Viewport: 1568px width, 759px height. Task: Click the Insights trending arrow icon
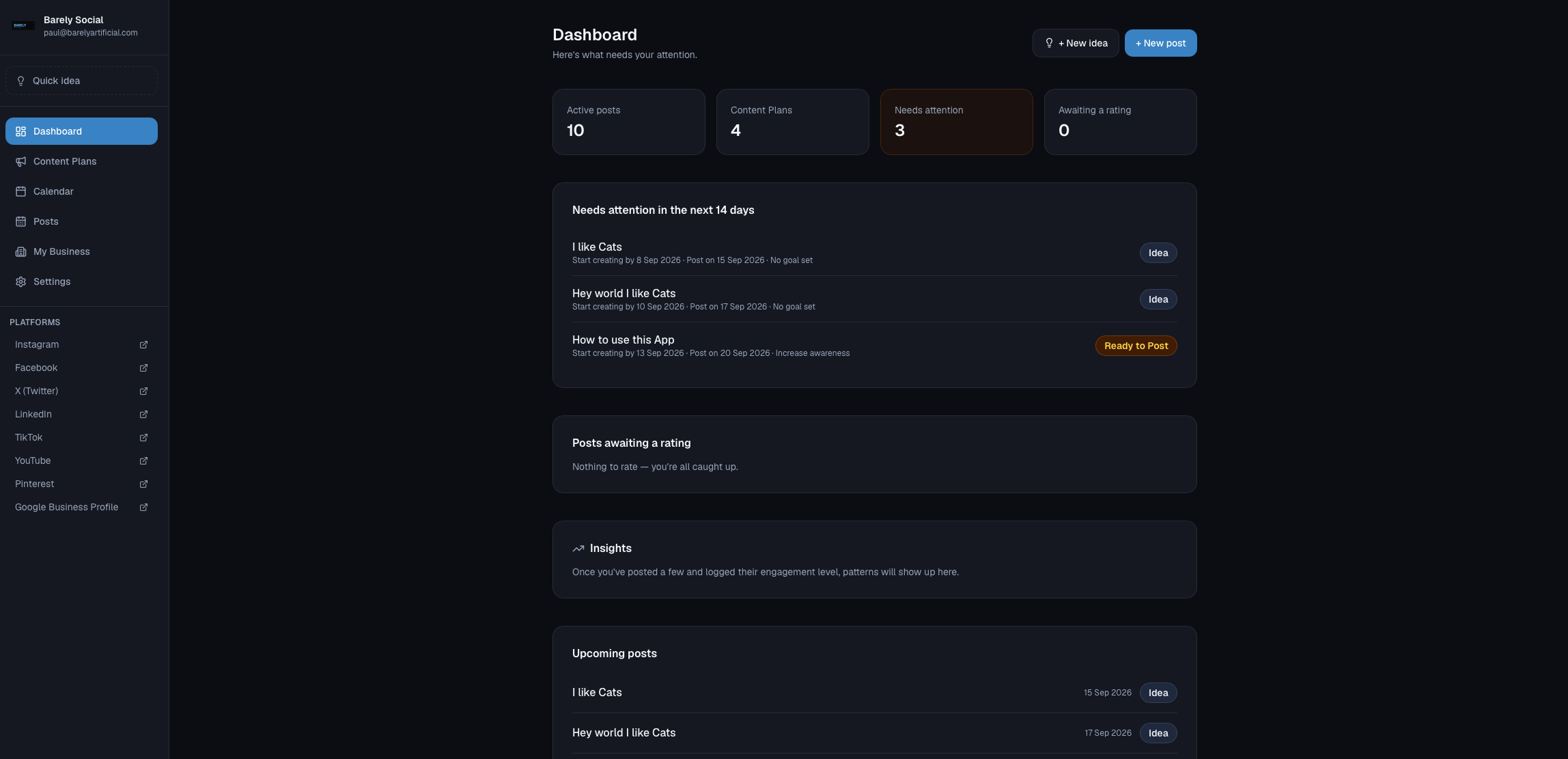coord(578,549)
